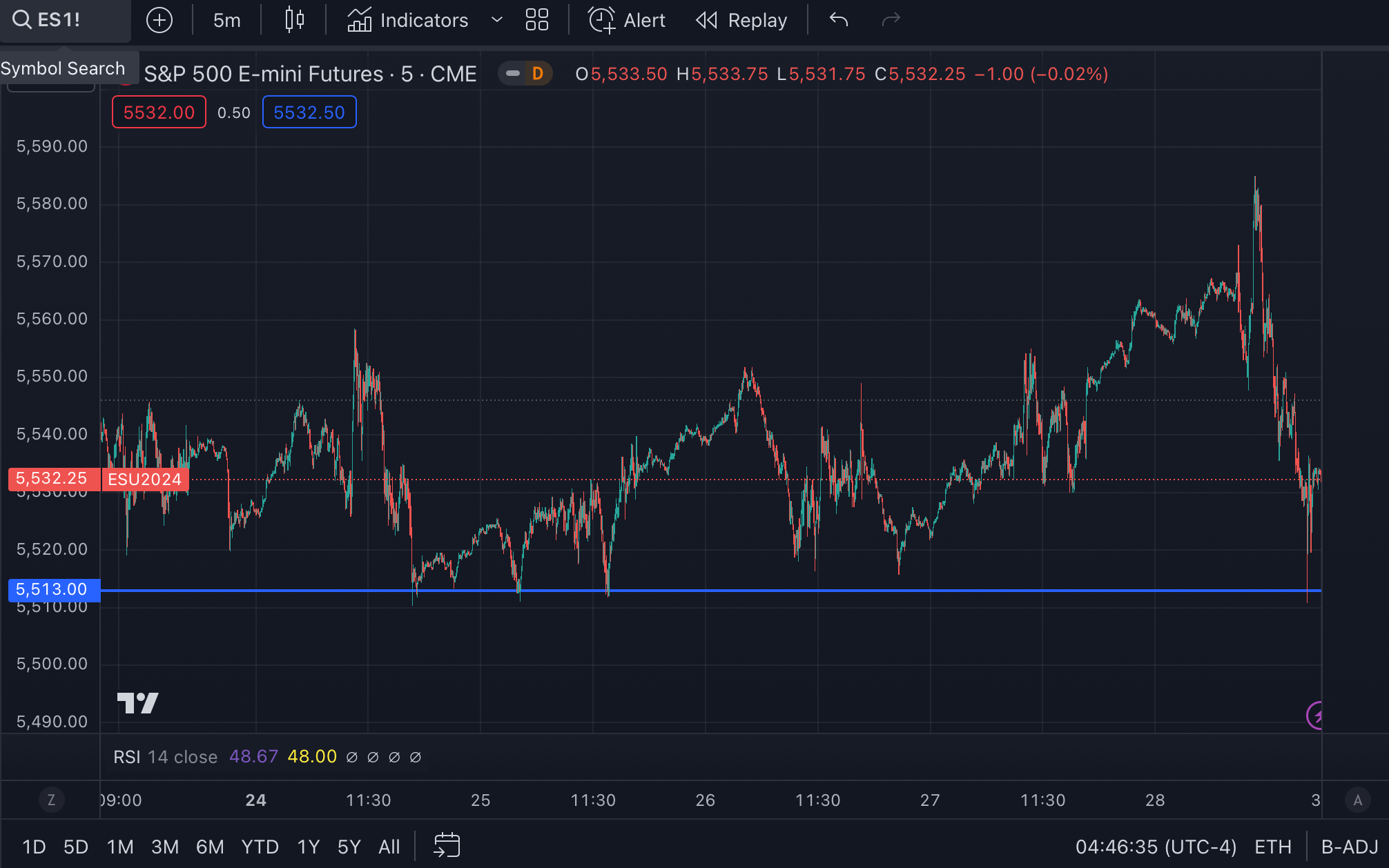The width and height of the screenshot is (1389, 868).
Task: Click the lightning bolt icon on chart
Action: (x=1316, y=716)
